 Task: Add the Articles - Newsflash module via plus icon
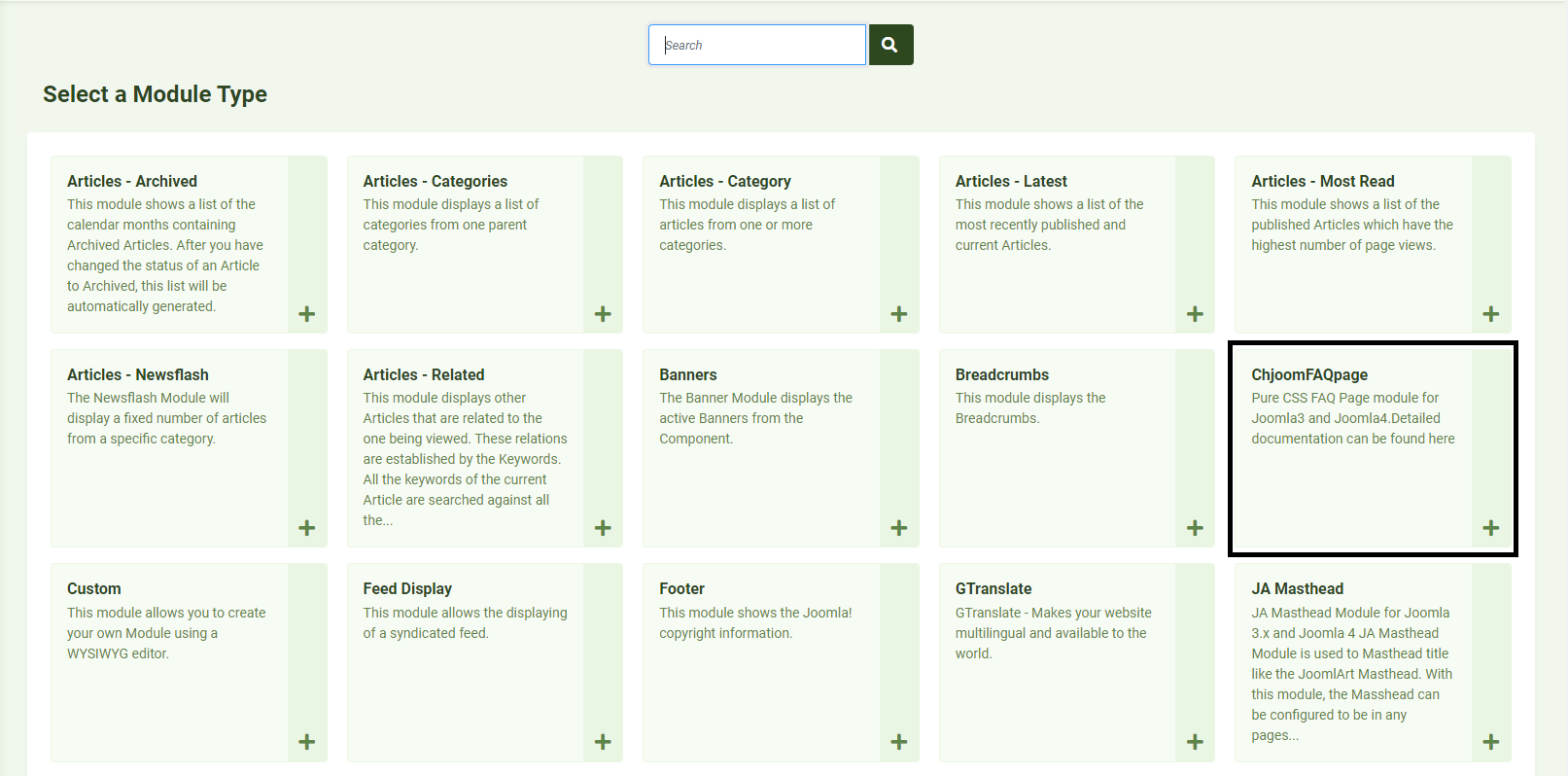click(x=307, y=528)
